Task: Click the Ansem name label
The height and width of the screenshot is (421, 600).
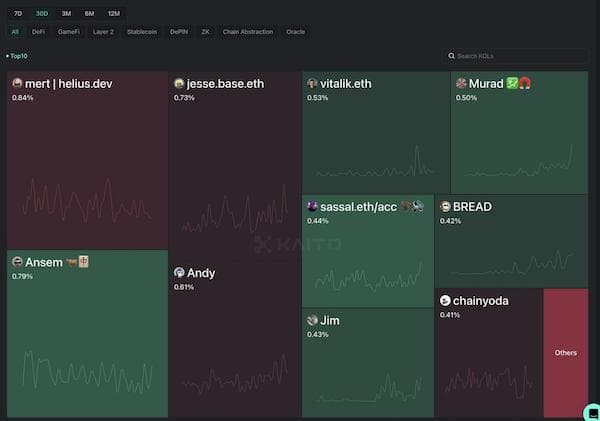Action: tap(44, 263)
